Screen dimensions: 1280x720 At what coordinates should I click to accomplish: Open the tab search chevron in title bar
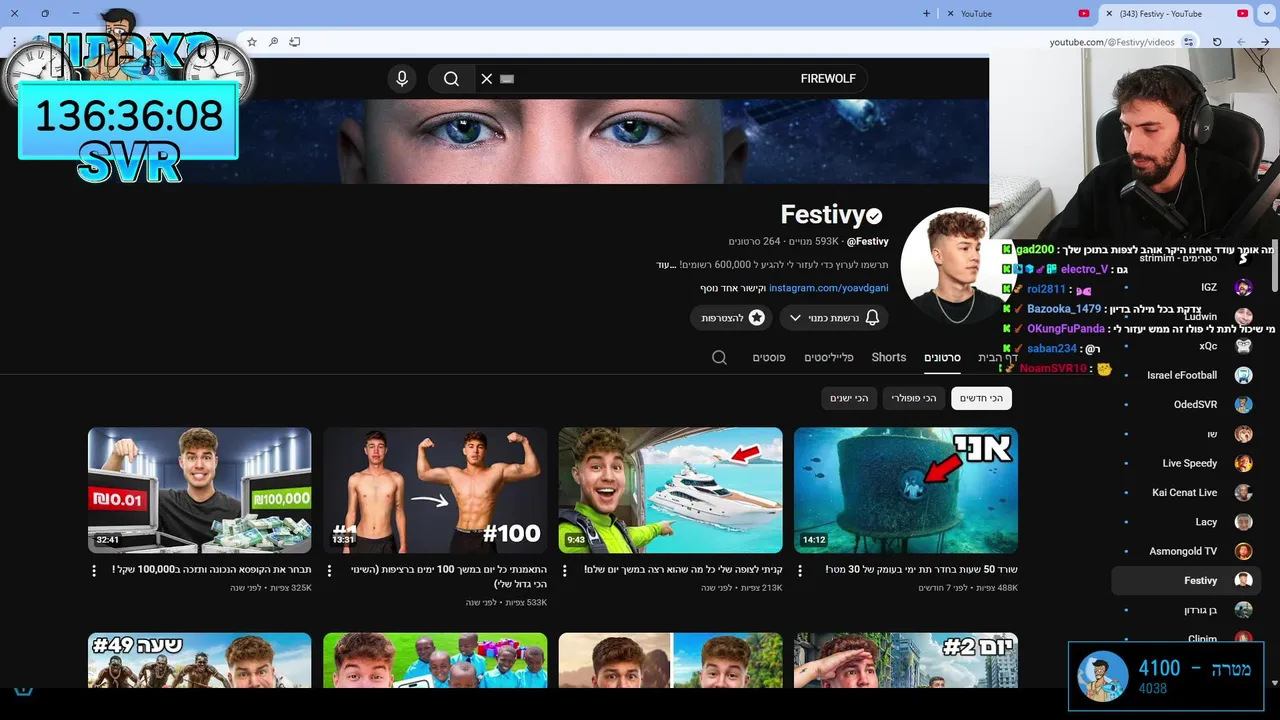click(1267, 14)
